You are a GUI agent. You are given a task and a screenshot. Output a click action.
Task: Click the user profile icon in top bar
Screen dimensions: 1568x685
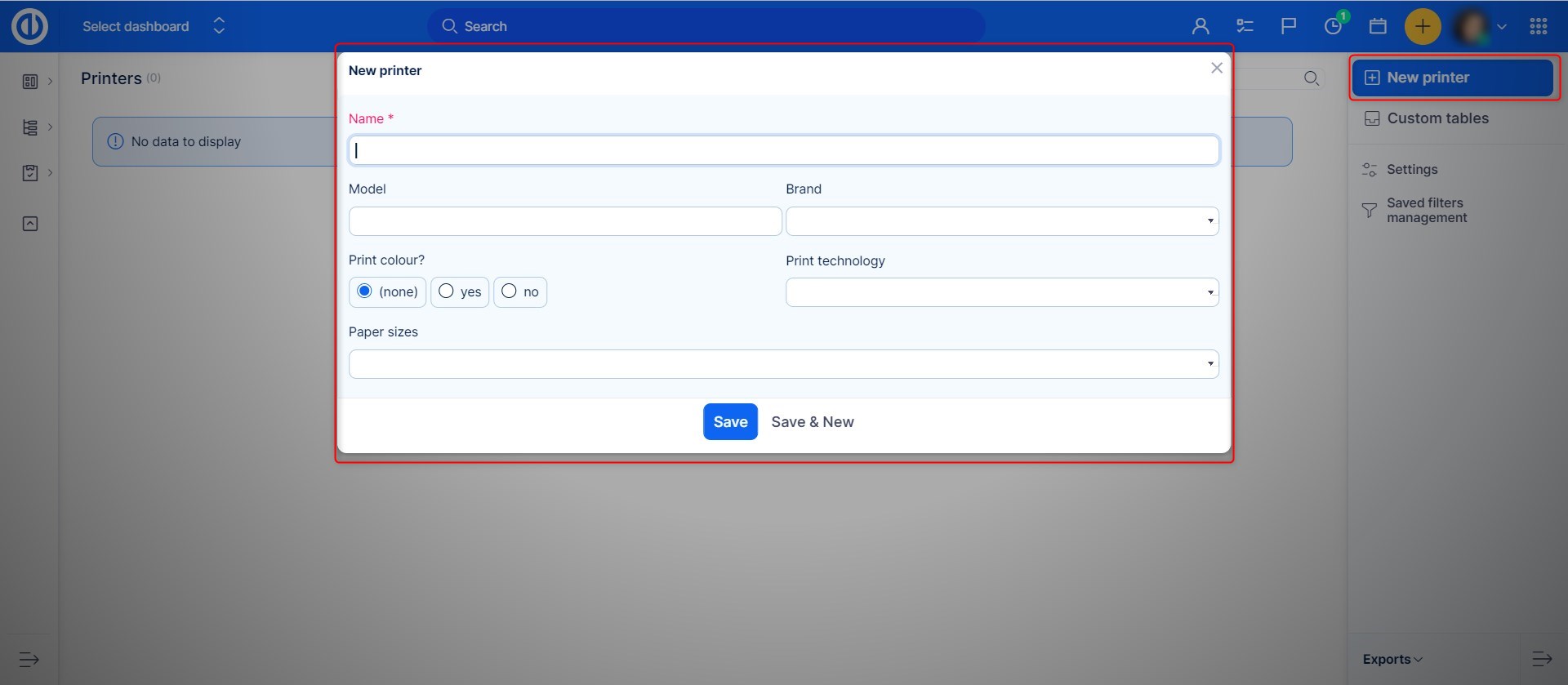1200,26
